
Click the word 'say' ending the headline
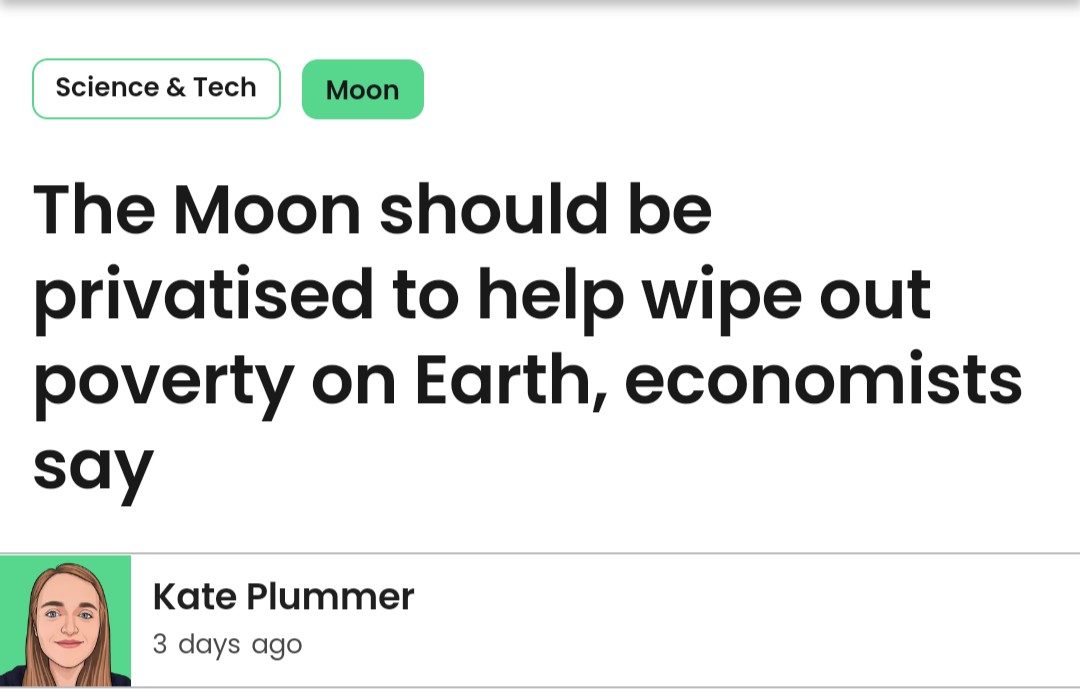92,466
